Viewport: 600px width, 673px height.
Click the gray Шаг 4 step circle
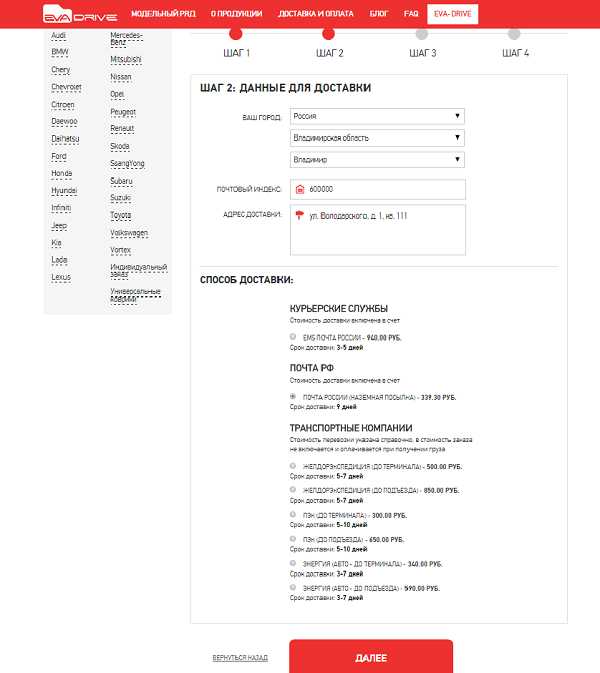click(x=515, y=34)
